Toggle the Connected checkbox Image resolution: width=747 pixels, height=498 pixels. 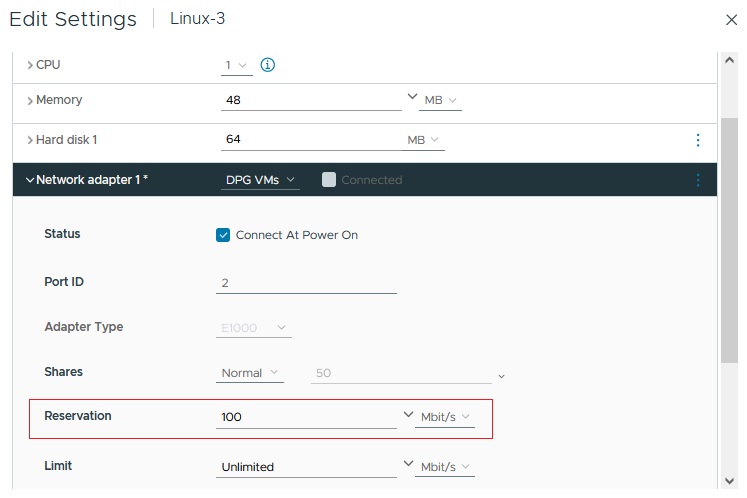click(x=329, y=180)
